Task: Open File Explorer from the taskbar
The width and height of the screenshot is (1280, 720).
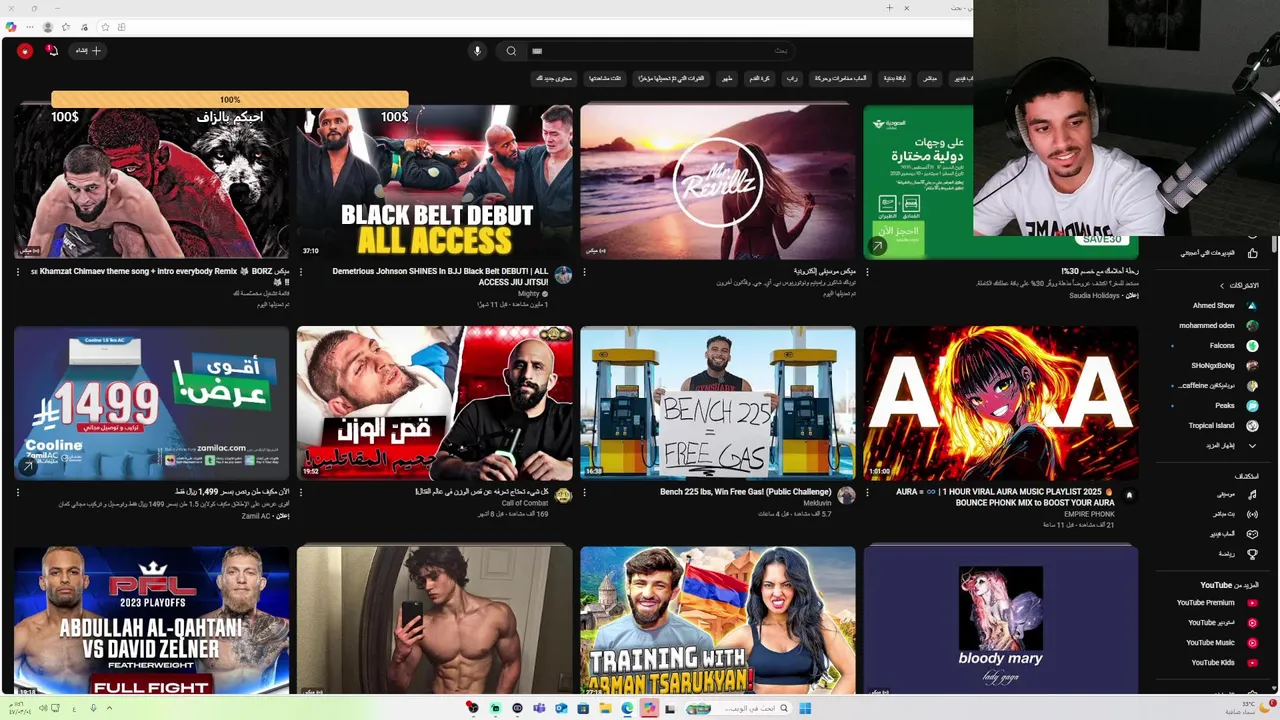Action: (x=605, y=708)
